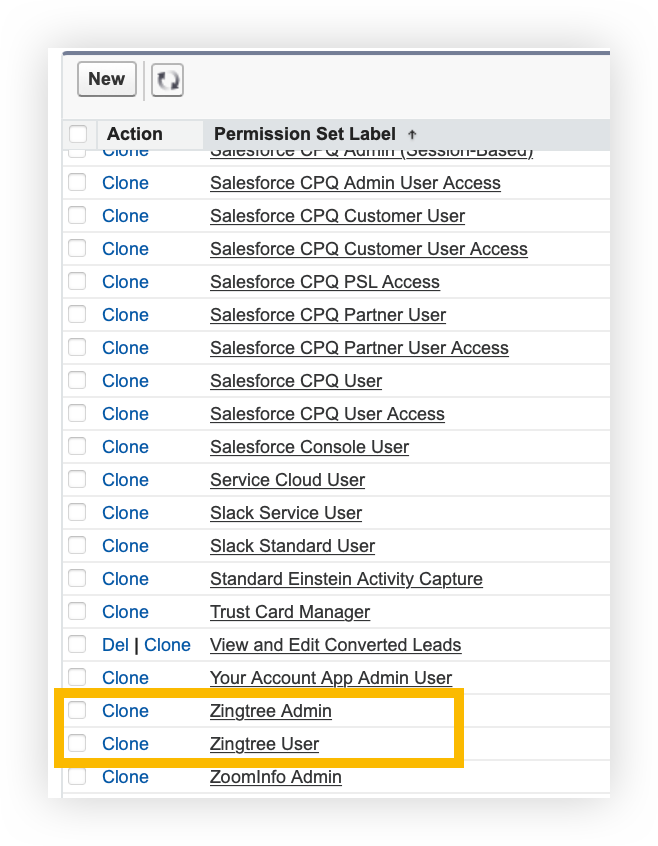This screenshot has width=658, height=846.
Task: Click the New button
Action: [x=106, y=78]
